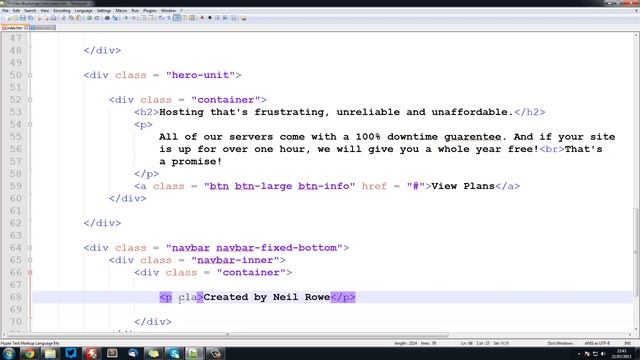The height and width of the screenshot is (360, 640).
Task: Collapse the navbar div at line 64
Action: (30, 248)
